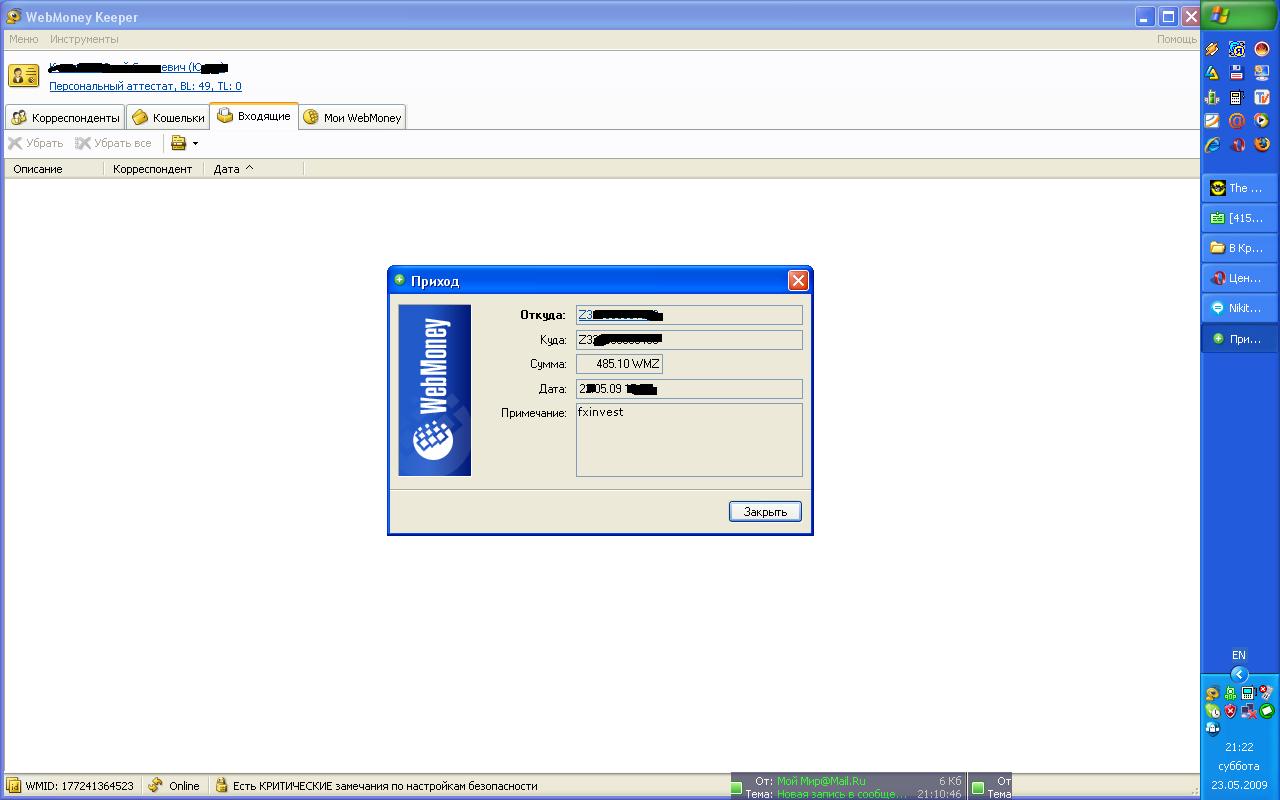Open the red globe quick launch icon

coord(1262,49)
